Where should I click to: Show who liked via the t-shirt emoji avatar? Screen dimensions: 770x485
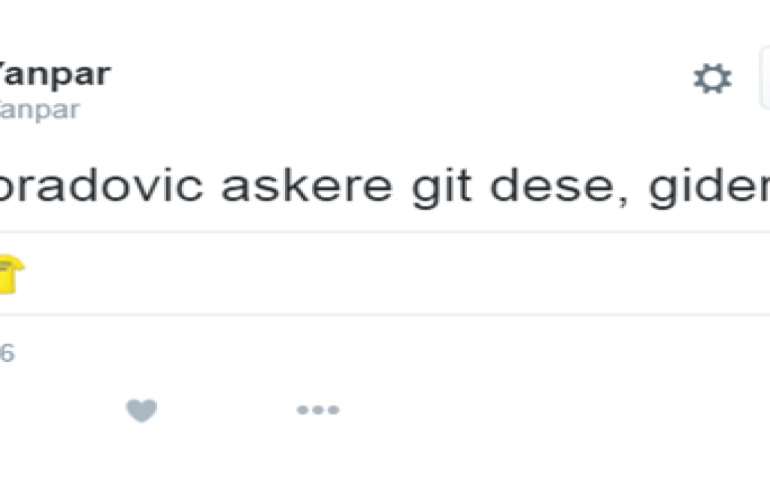tap(11, 274)
